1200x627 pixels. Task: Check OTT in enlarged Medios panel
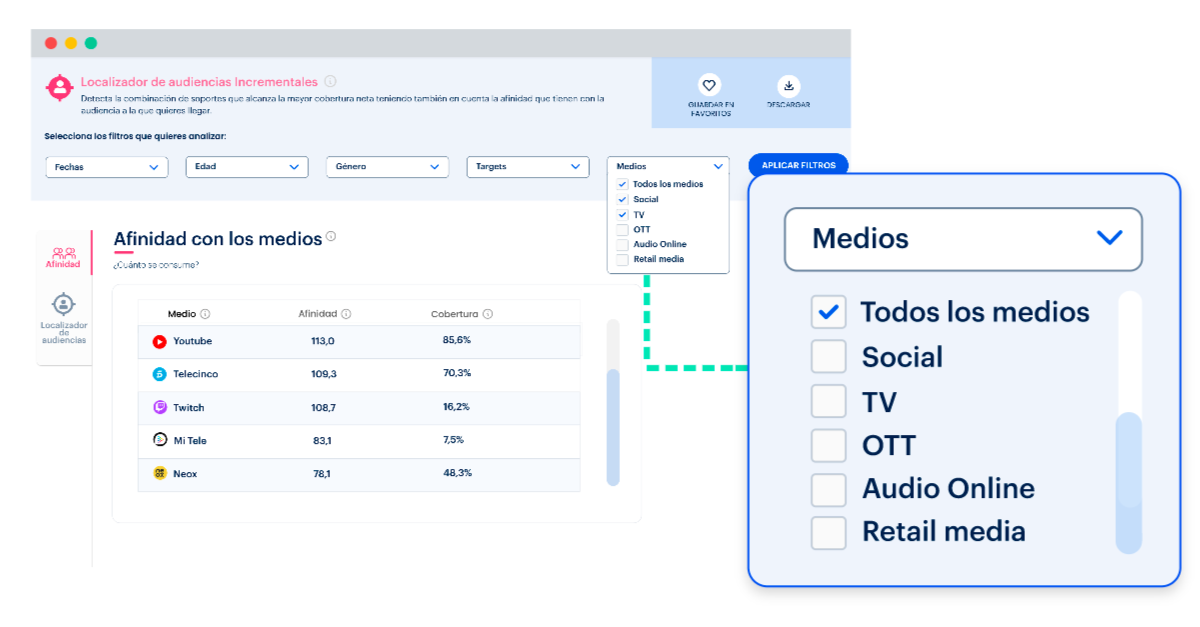tap(828, 445)
